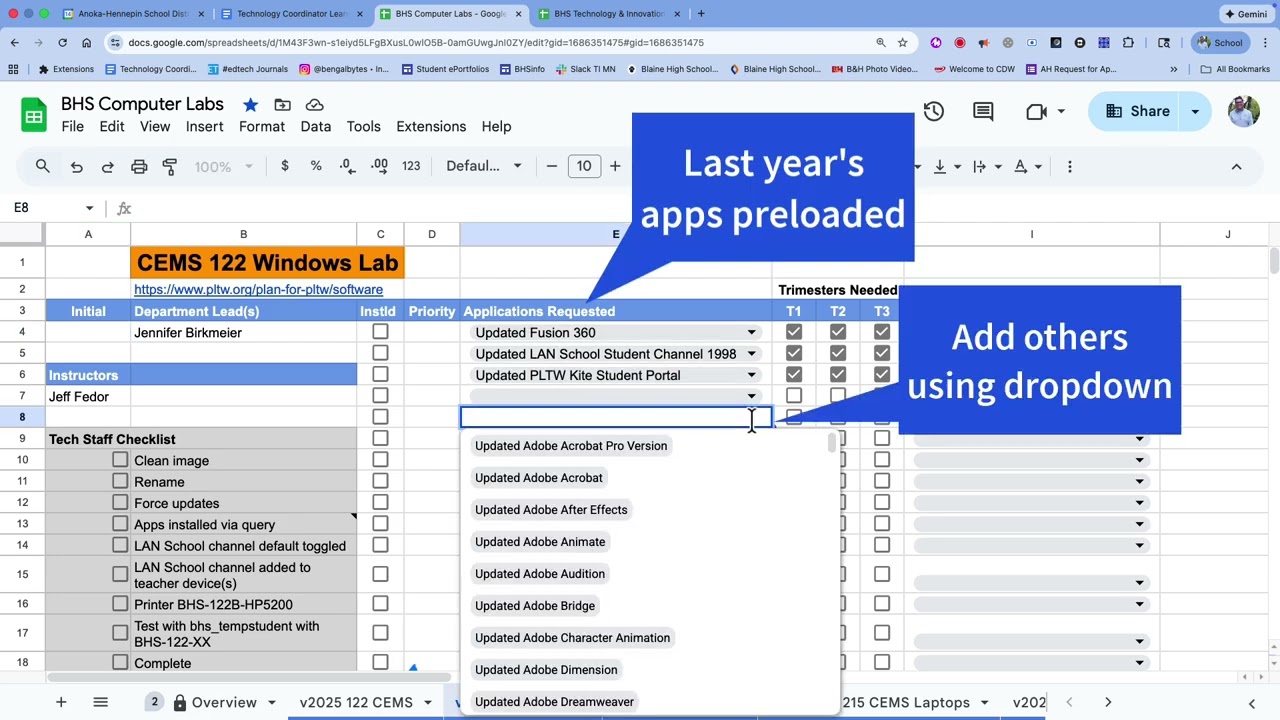1280x720 pixels.
Task: Open the Extensions menu
Action: coord(431,127)
